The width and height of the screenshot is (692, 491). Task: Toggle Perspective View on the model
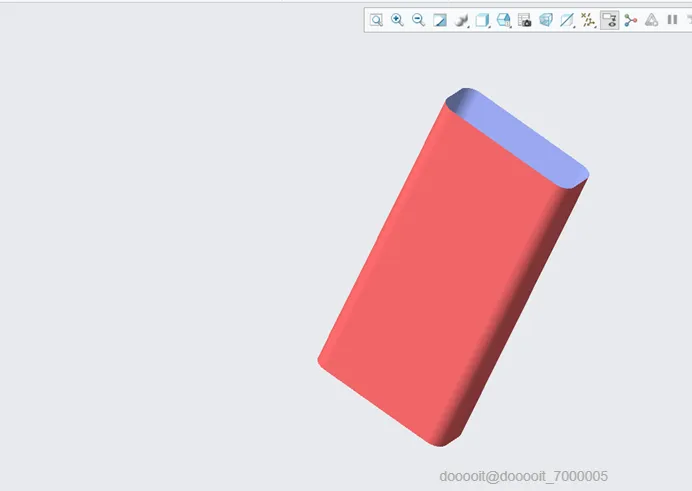[x=546, y=20]
